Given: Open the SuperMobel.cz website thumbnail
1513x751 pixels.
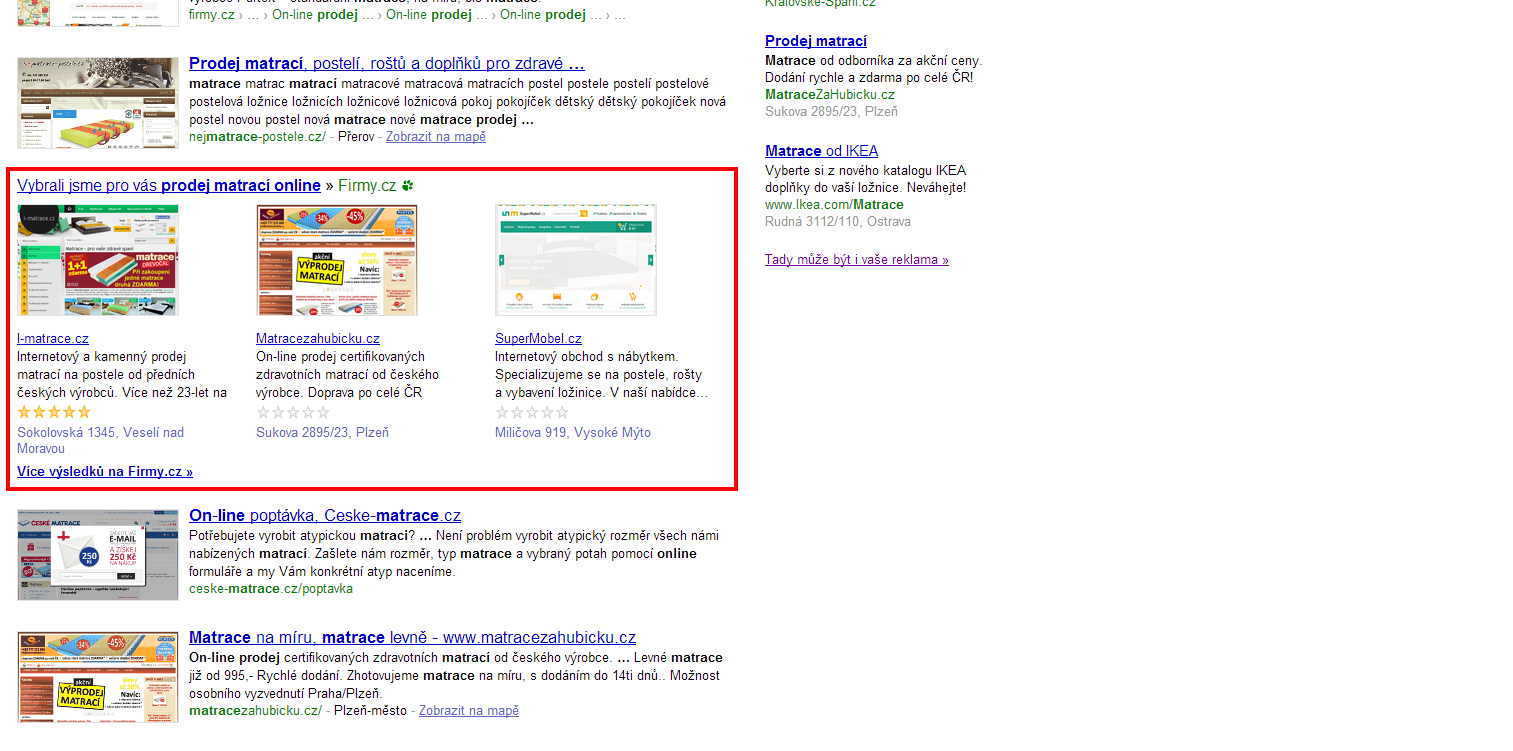Looking at the screenshot, I should (576, 260).
